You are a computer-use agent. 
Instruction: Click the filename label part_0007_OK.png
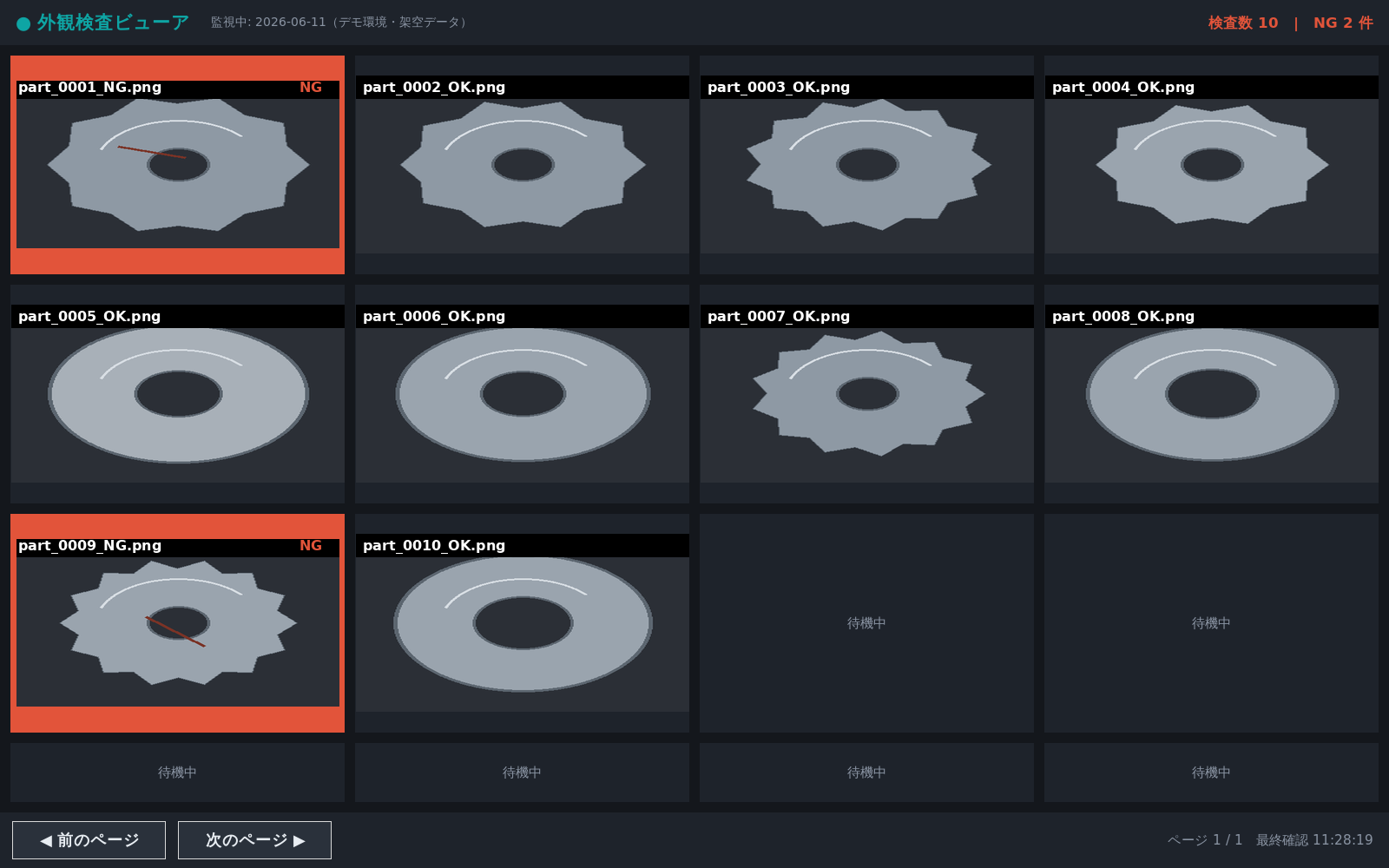pos(779,317)
